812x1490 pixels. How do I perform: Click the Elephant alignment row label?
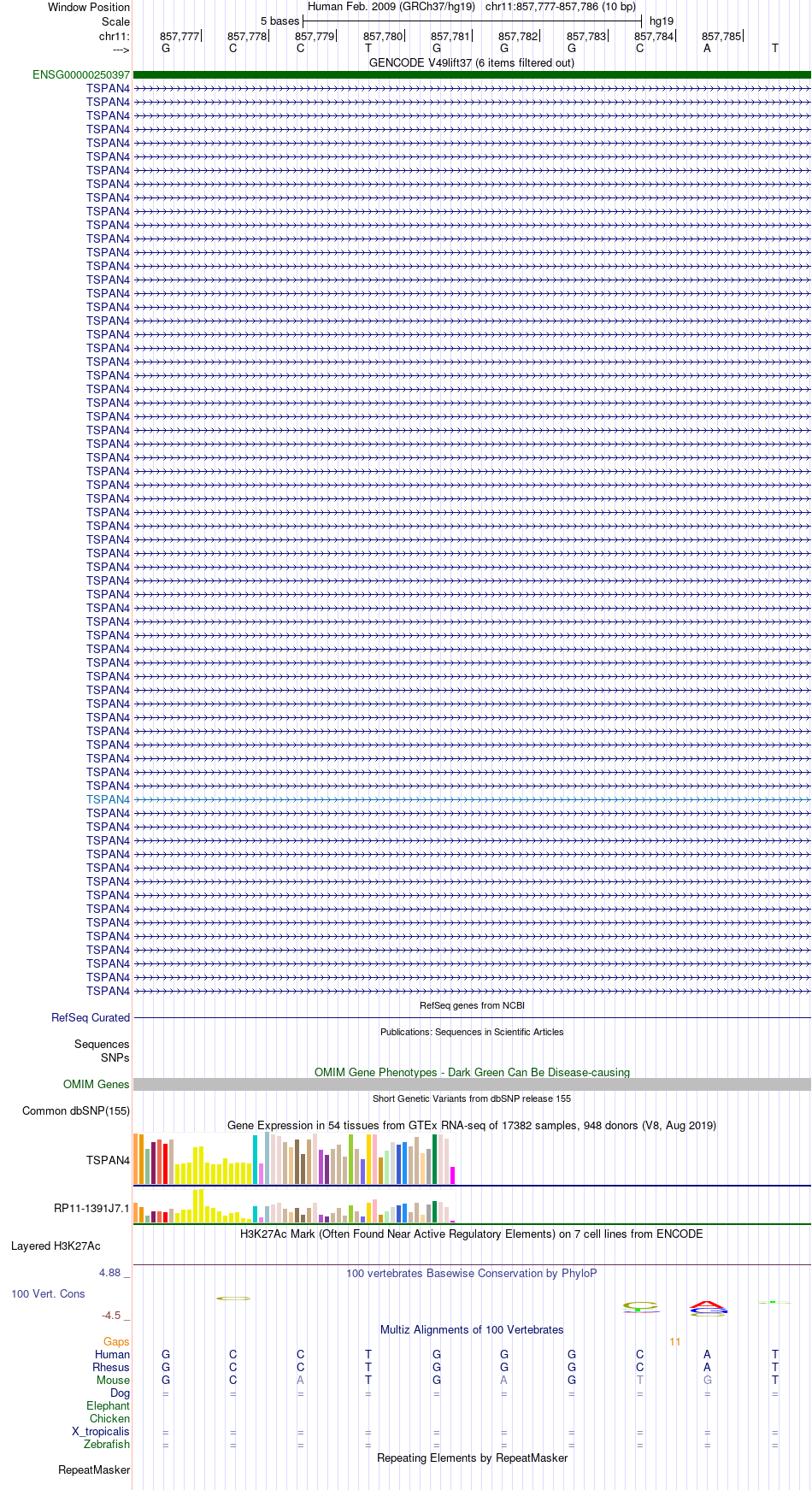tap(108, 1406)
